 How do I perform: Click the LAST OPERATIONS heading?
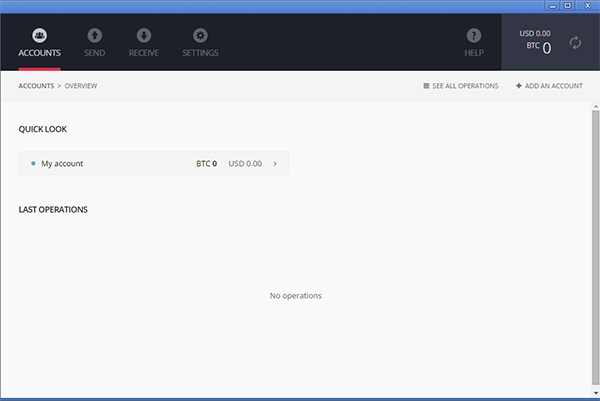coord(53,210)
